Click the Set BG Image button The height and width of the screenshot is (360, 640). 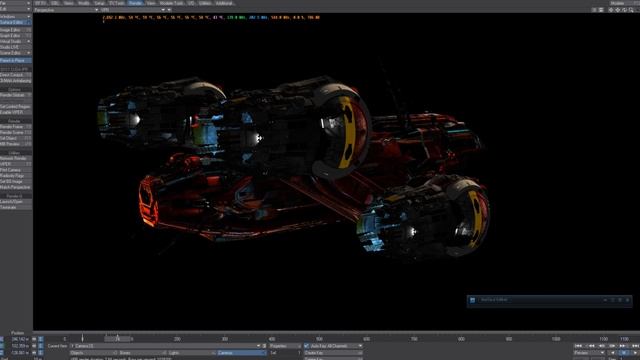point(16,181)
